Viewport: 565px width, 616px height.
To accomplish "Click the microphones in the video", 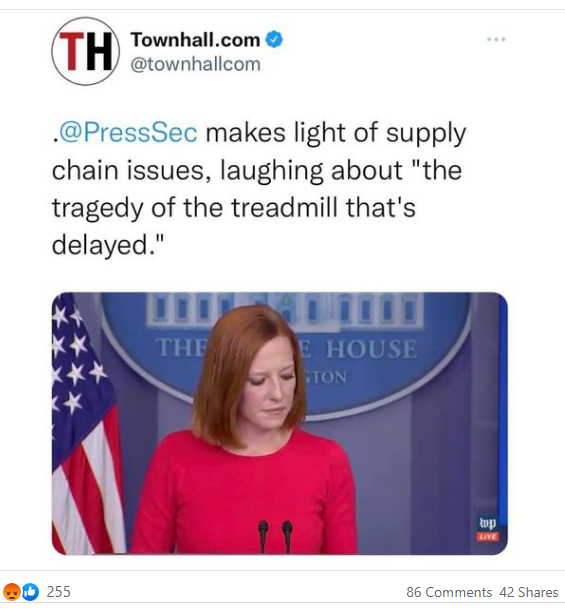I will (x=275, y=535).
